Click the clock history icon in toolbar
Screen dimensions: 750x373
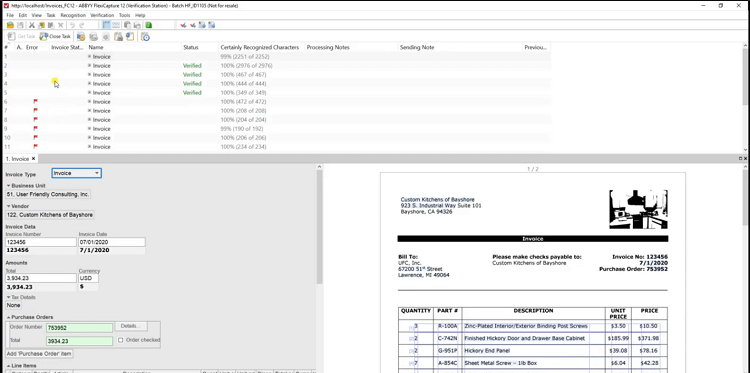tap(146, 36)
